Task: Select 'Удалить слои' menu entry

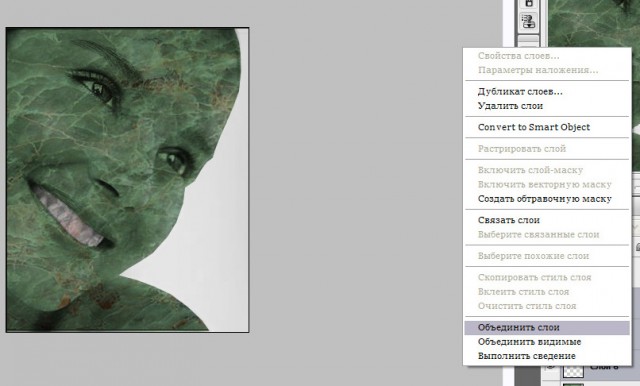Action: point(547,106)
